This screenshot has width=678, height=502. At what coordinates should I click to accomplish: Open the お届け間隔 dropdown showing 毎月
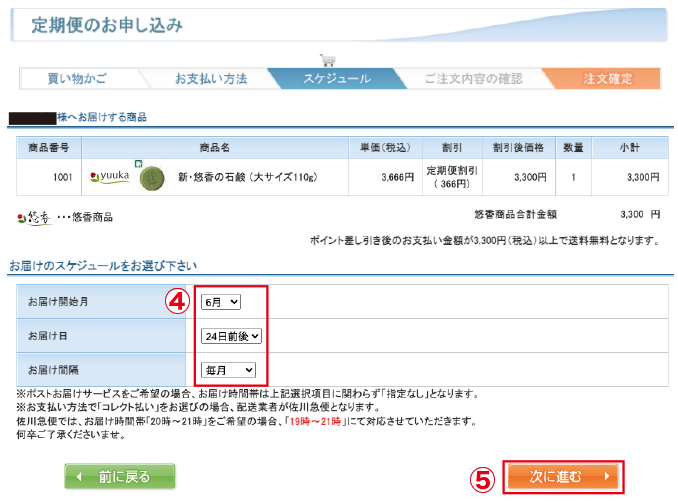(228, 370)
